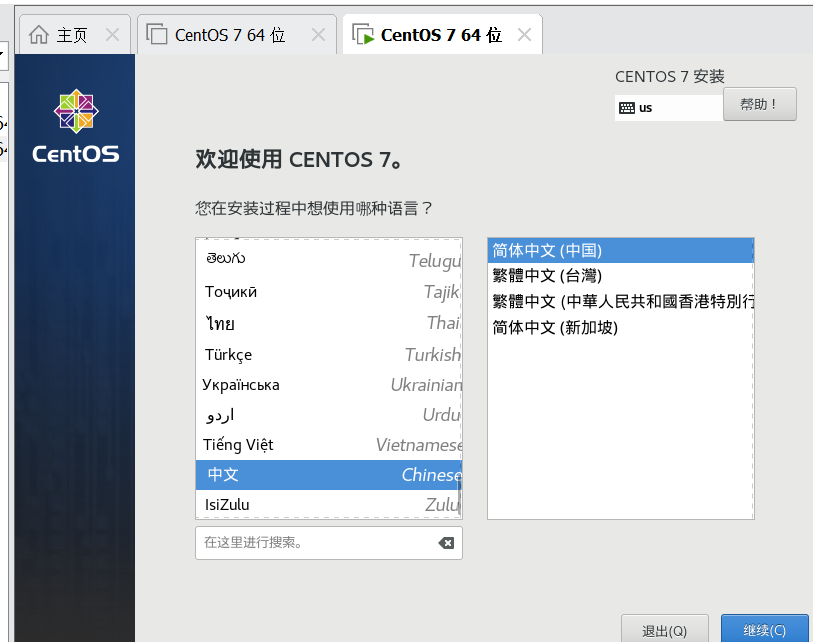
Task: Select 简体中文 (中国) locale
Action: click(621, 250)
